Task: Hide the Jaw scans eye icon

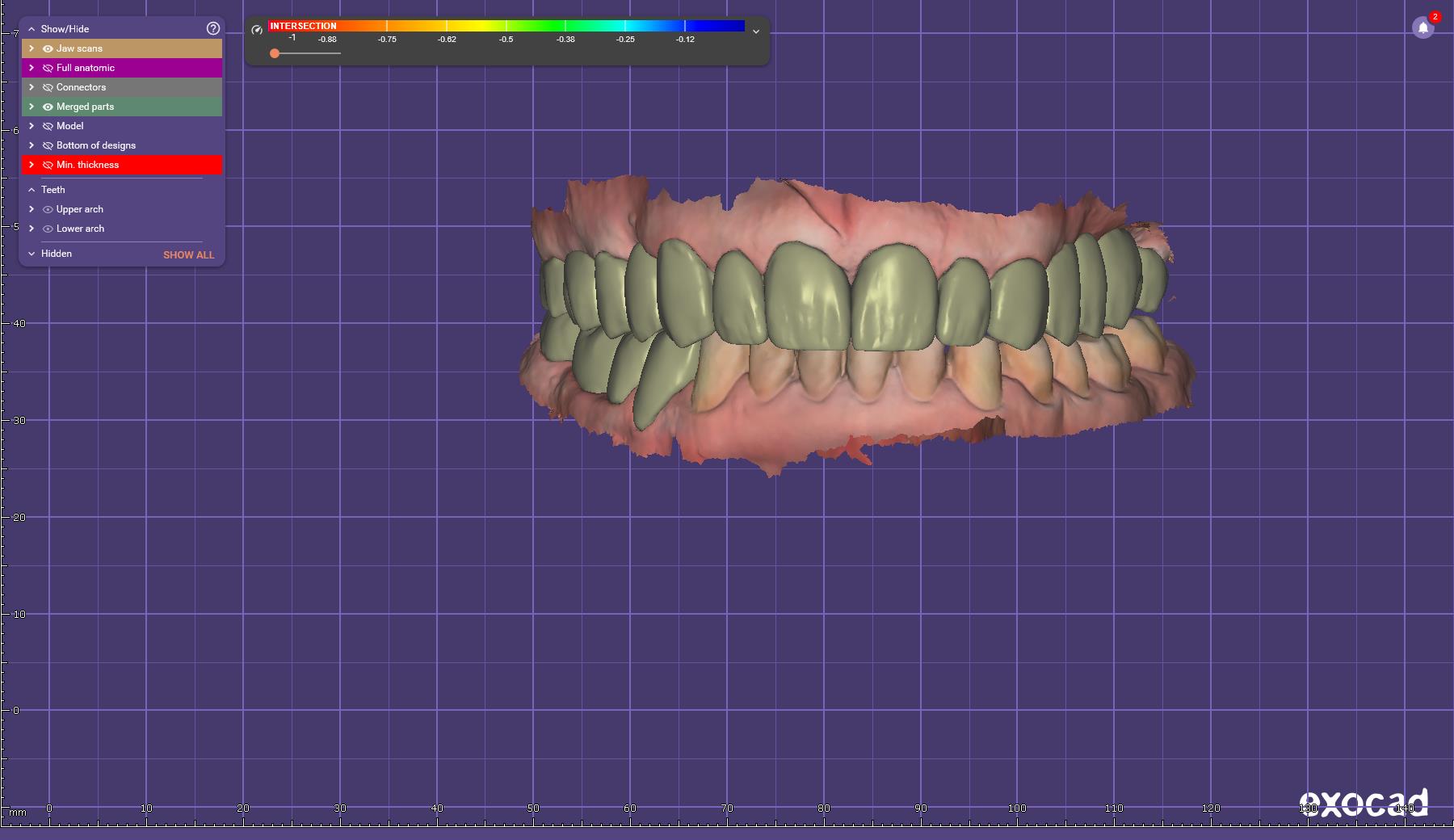Action: pyautogui.click(x=48, y=48)
